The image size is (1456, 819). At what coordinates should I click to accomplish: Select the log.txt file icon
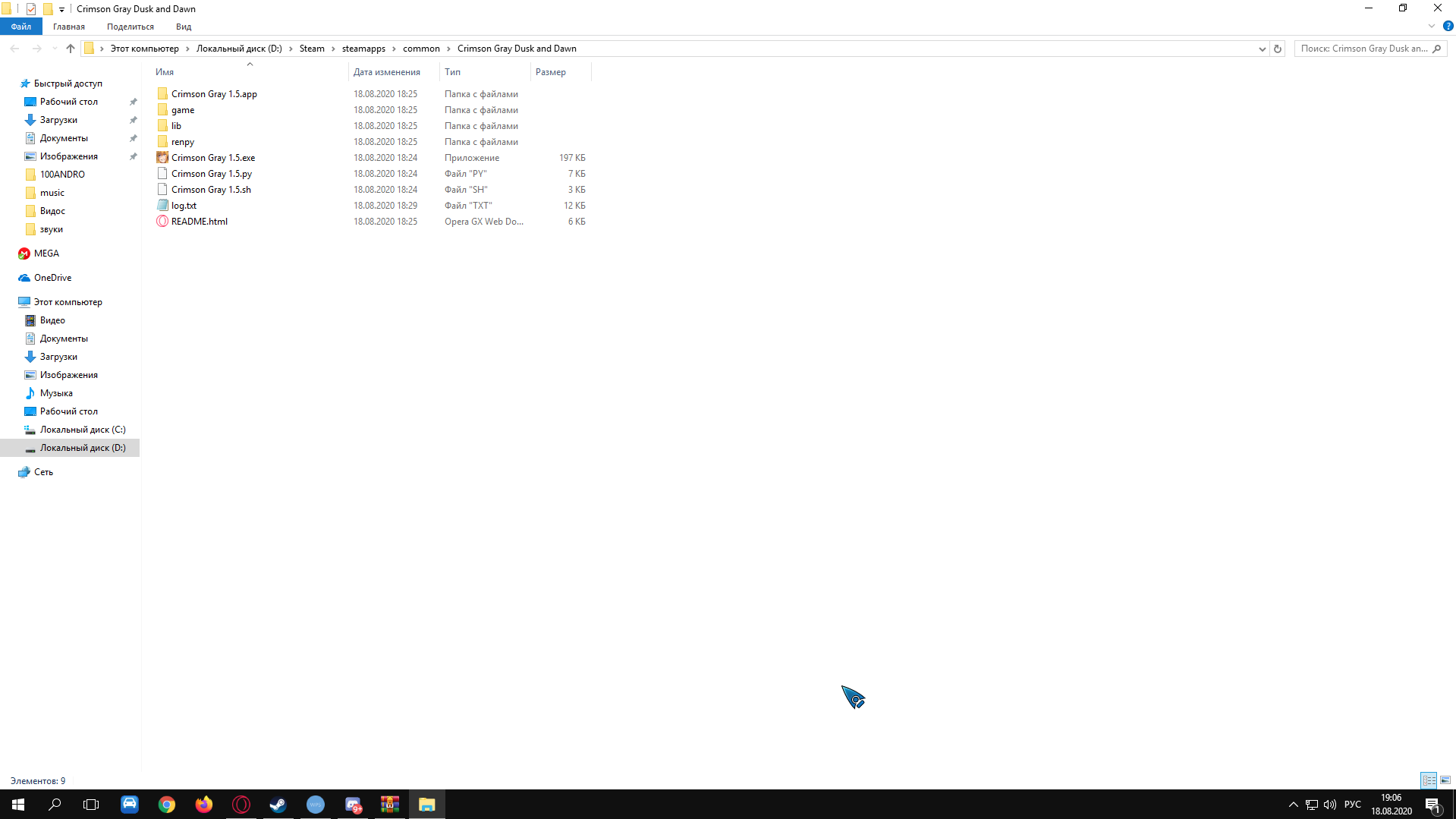point(162,206)
